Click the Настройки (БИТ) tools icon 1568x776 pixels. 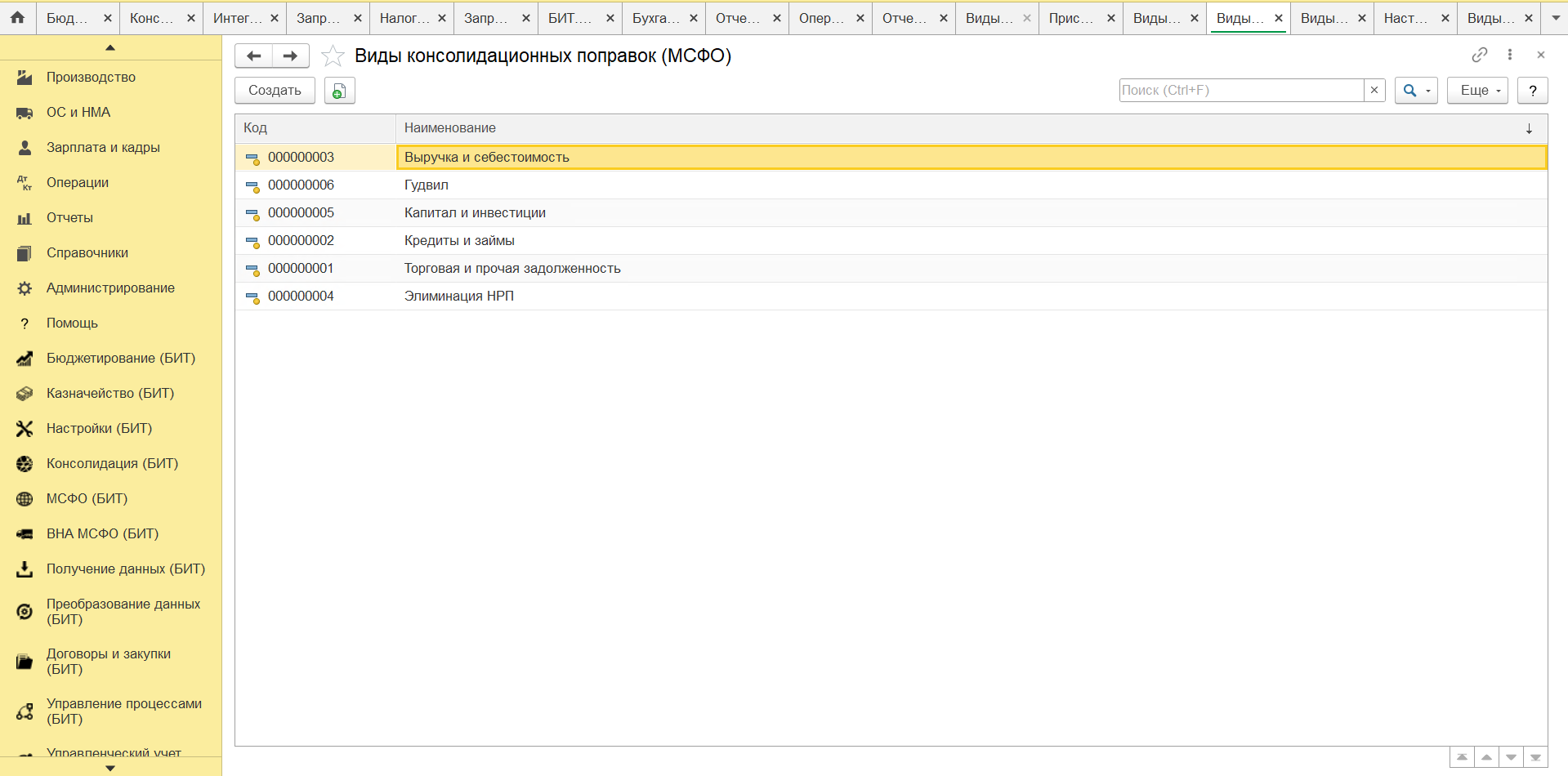click(25, 429)
